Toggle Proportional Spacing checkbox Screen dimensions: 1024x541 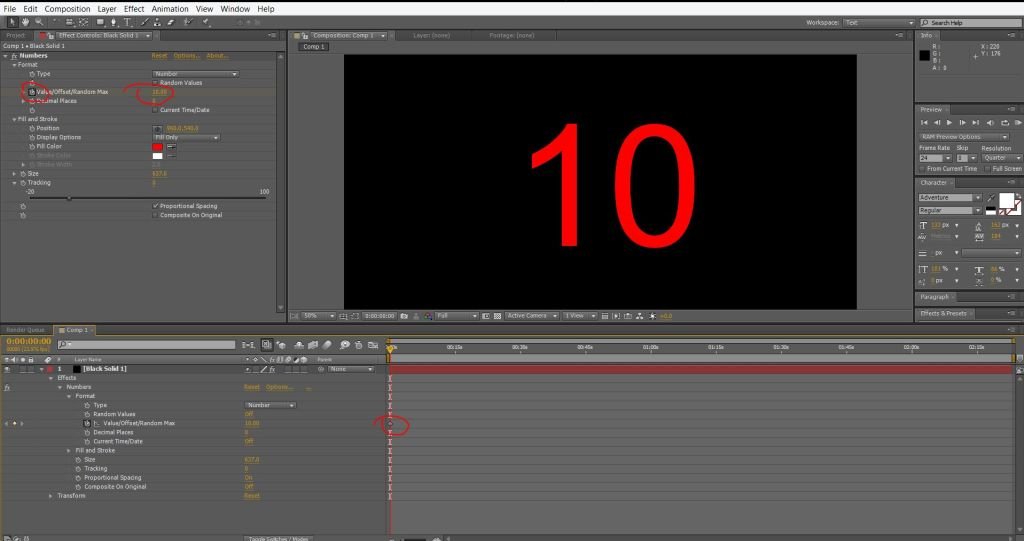[155, 206]
